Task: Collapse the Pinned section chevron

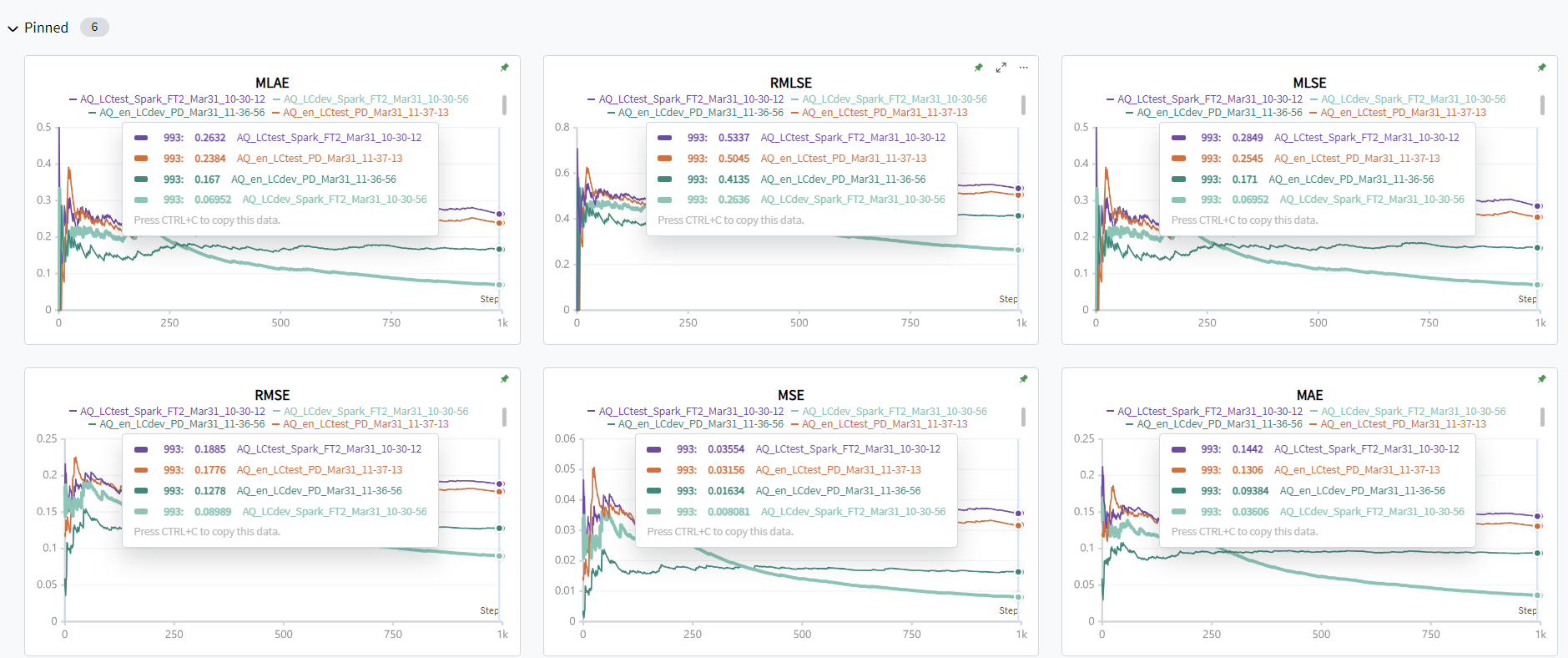Action: tap(13, 28)
